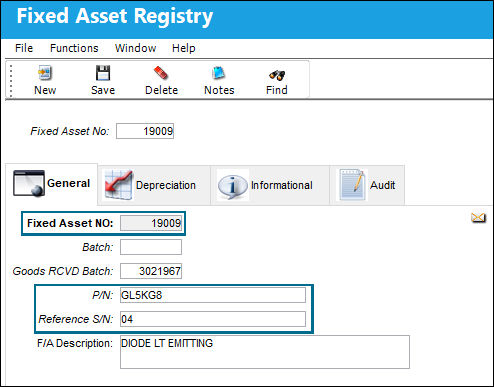The image size is (494, 387).
Task: Open the Audit tab
Action: tap(367, 185)
